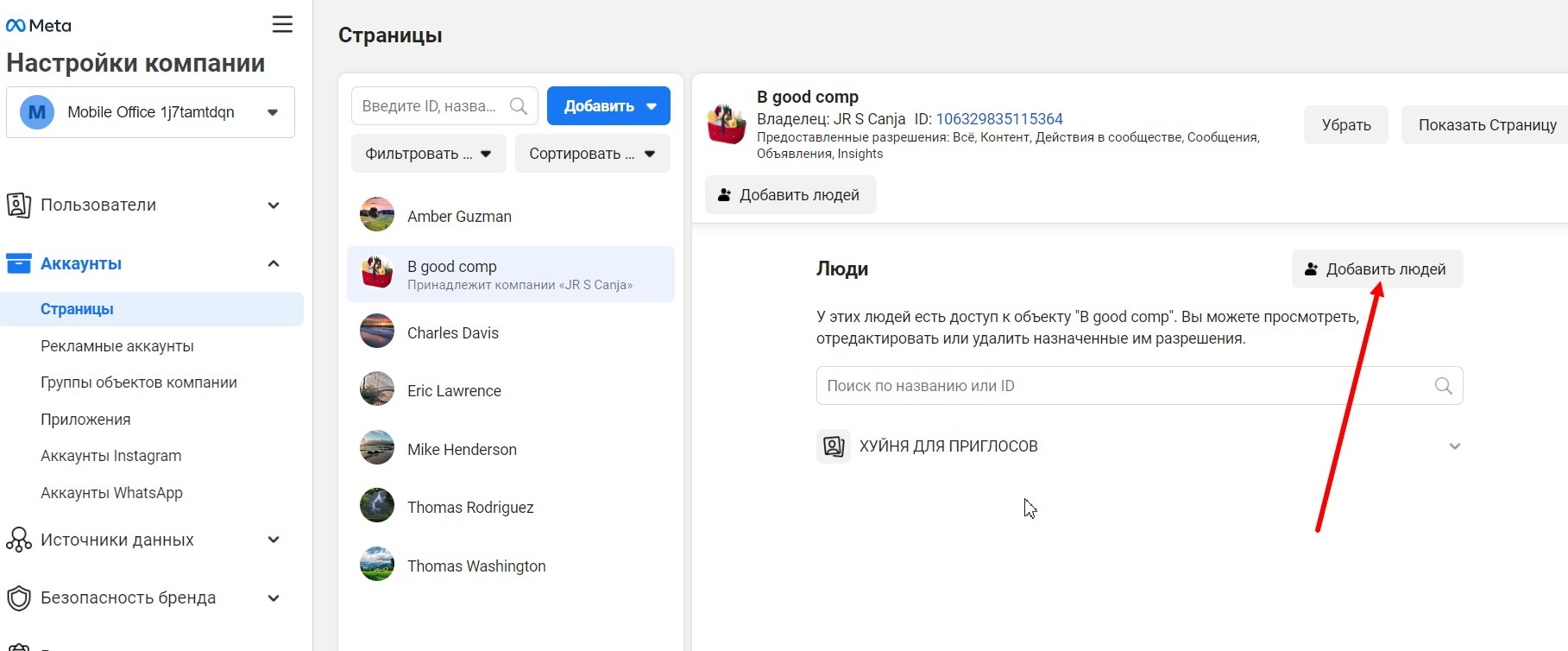
Task: Select Eric Lawrence in pages list
Action: [511, 390]
